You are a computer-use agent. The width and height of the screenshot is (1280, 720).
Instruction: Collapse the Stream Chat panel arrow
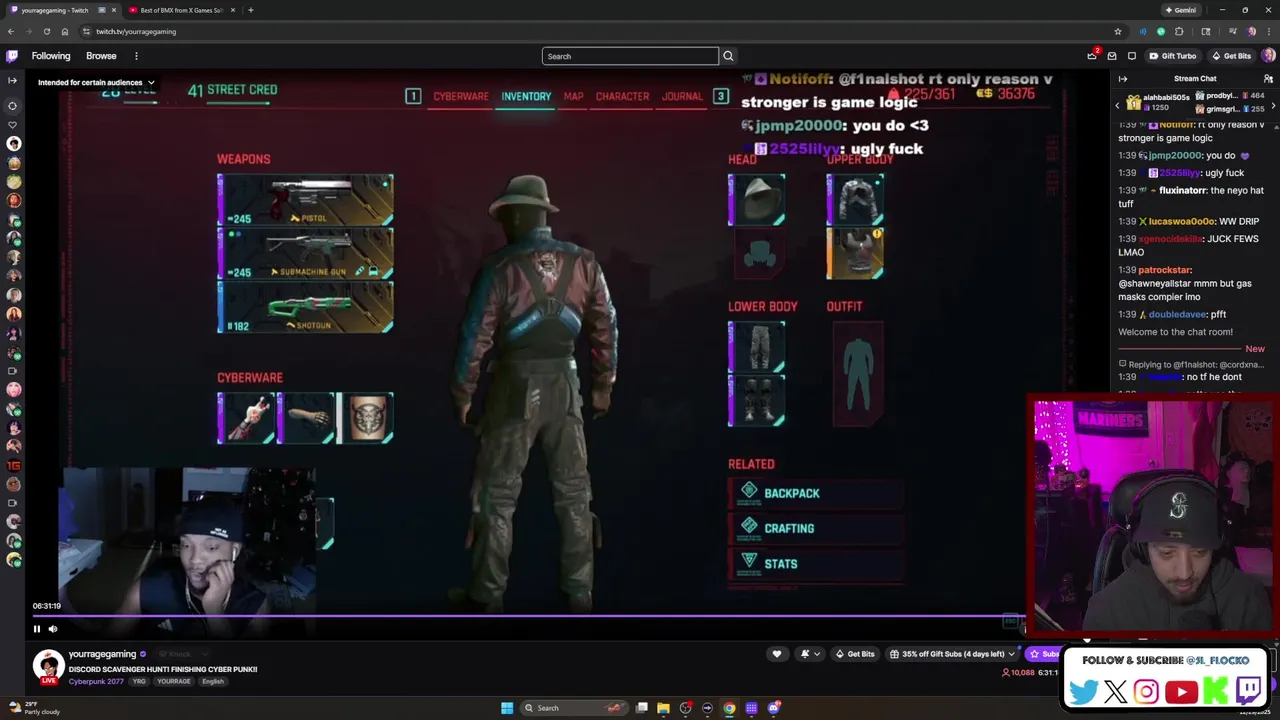(1123, 78)
